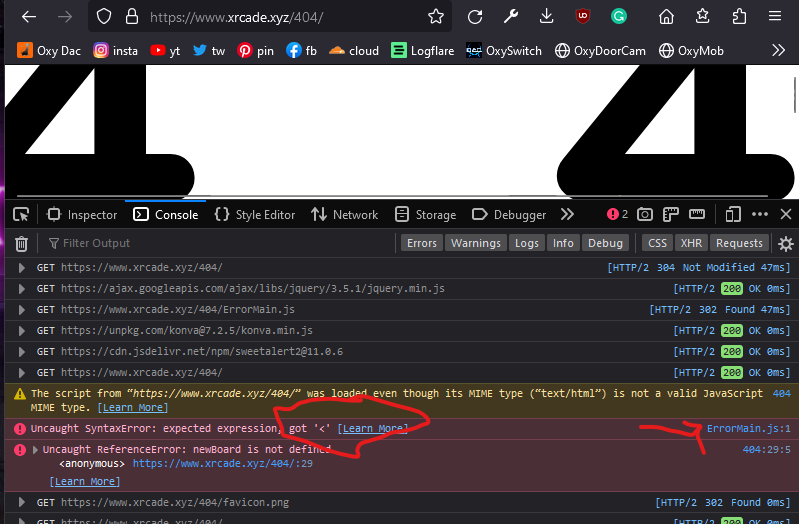The height and width of the screenshot is (524, 799).
Task: Expand GET konva.min.js request row
Action: (21, 331)
